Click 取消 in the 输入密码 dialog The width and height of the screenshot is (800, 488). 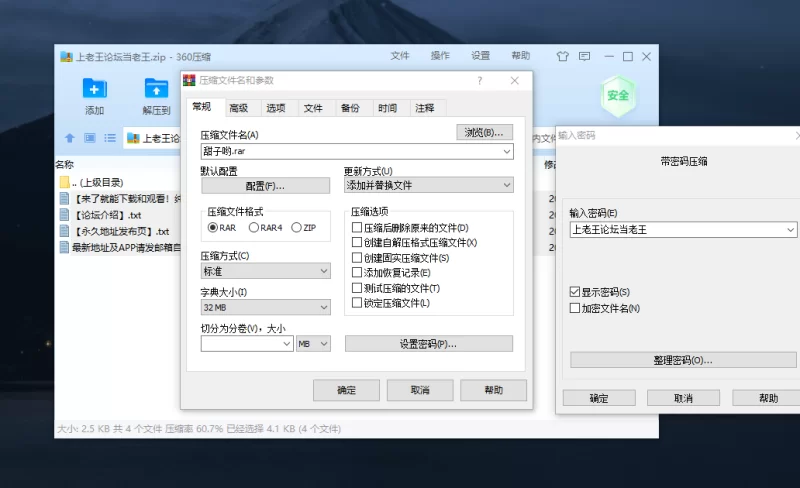click(683, 398)
